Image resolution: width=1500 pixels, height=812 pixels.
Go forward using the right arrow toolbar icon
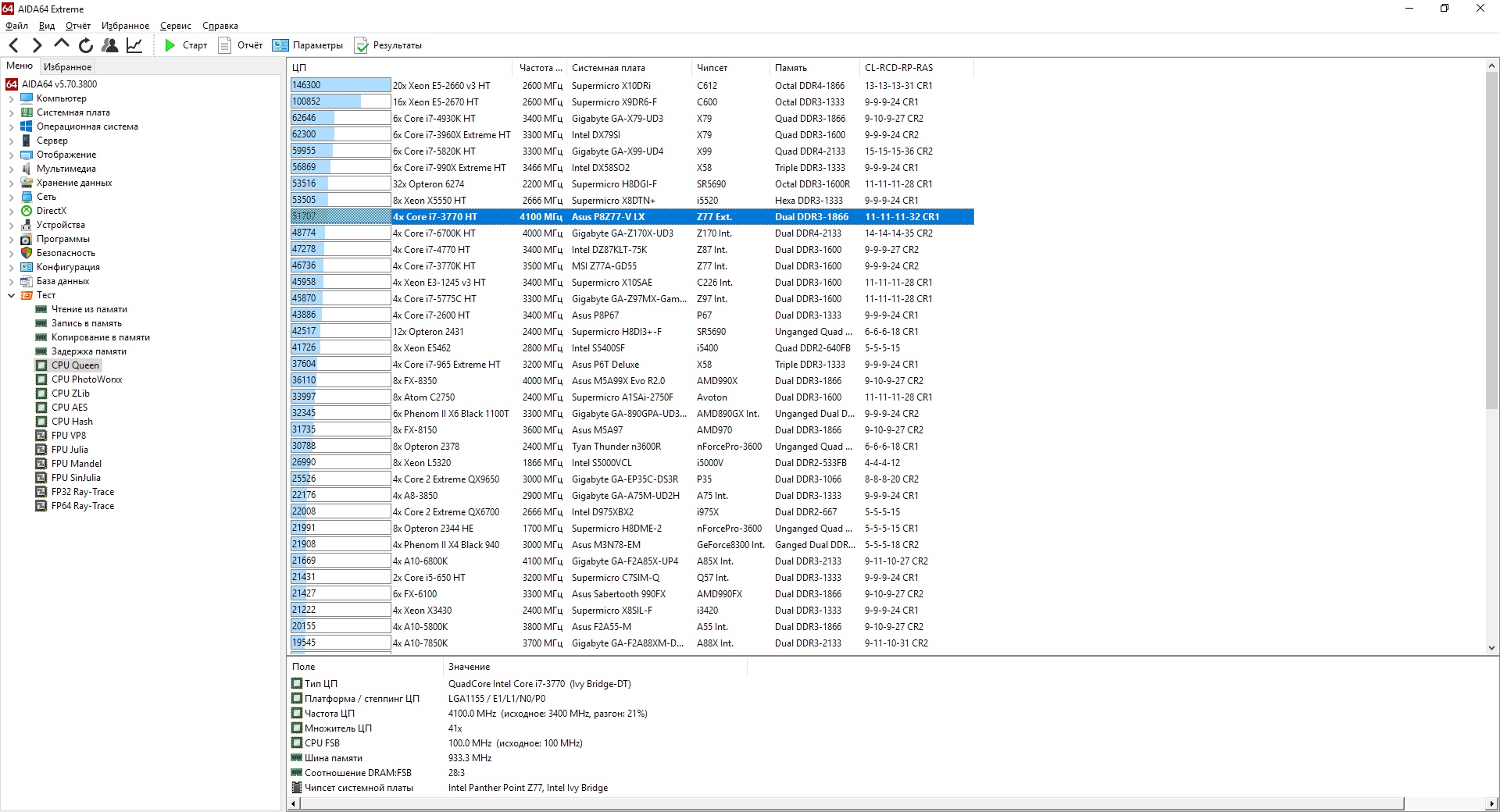pos(37,45)
